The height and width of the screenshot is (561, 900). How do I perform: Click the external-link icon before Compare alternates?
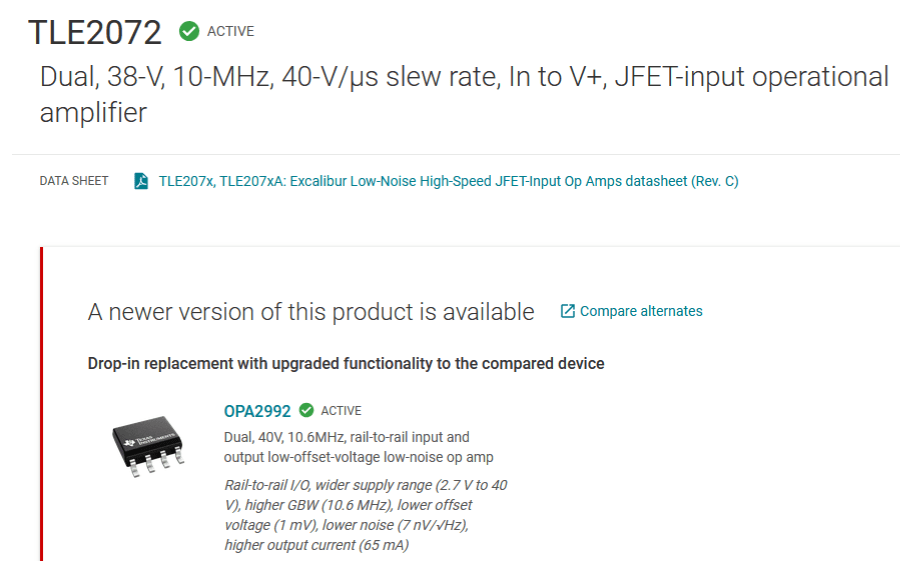point(567,311)
